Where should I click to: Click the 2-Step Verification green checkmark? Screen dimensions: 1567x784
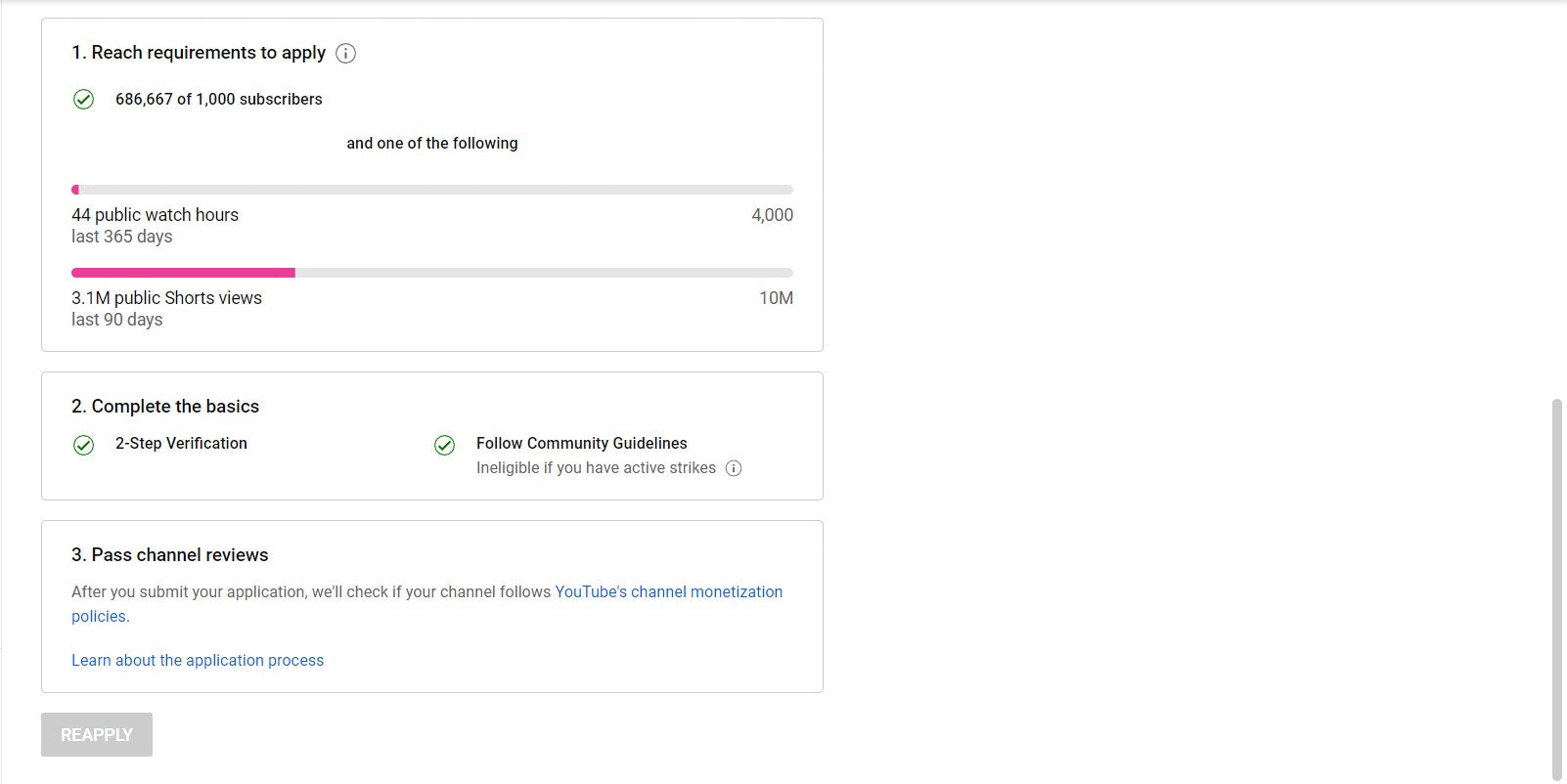click(x=84, y=446)
